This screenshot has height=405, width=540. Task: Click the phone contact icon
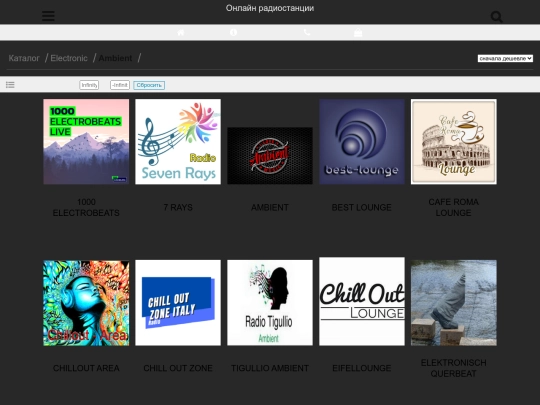tap(307, 32)
